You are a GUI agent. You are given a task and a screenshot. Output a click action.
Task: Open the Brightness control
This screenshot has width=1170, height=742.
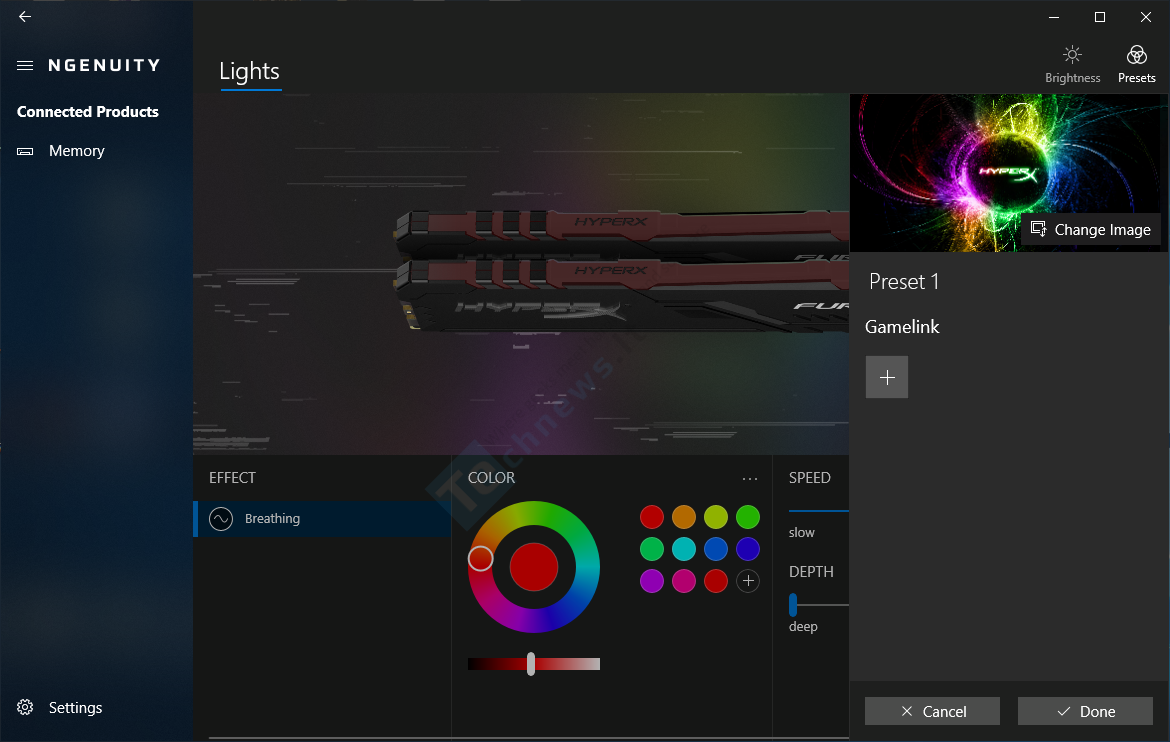pyautogui.click(x=1072, y=64)
